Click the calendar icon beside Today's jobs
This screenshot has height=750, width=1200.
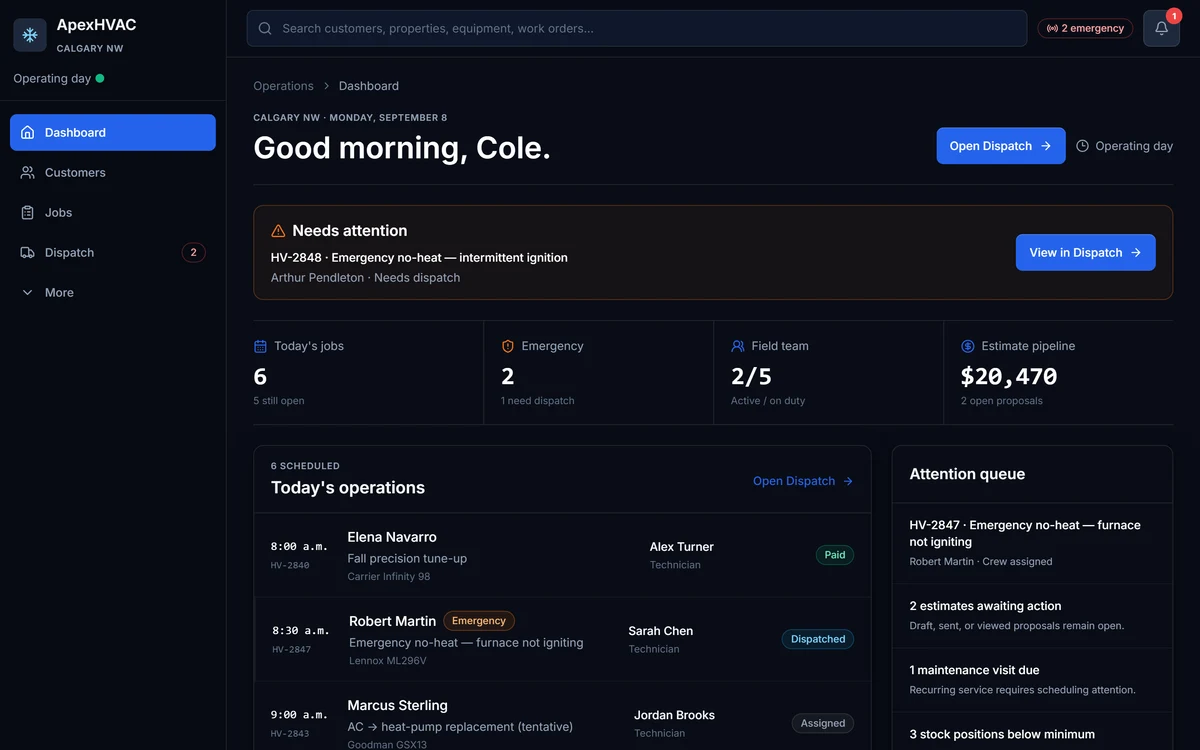coord(260,346)
